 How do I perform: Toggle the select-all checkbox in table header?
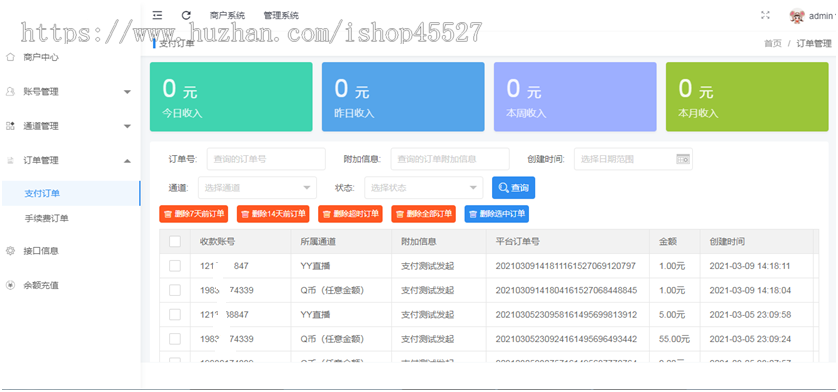tap(175, 242)
